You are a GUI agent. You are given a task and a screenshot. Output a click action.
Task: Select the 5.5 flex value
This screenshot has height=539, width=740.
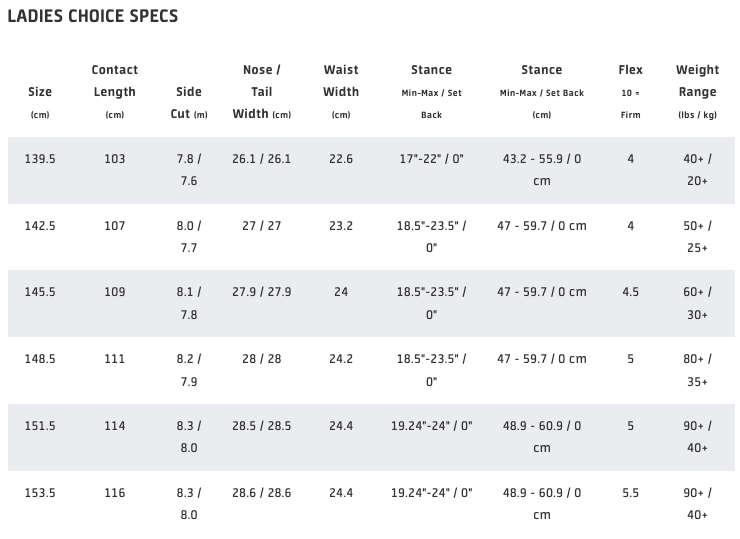tap(631, 493)
